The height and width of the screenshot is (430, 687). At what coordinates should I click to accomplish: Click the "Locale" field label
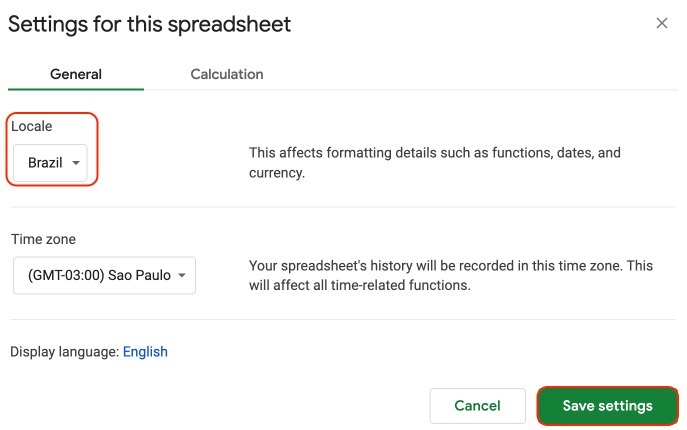point(31,127)
